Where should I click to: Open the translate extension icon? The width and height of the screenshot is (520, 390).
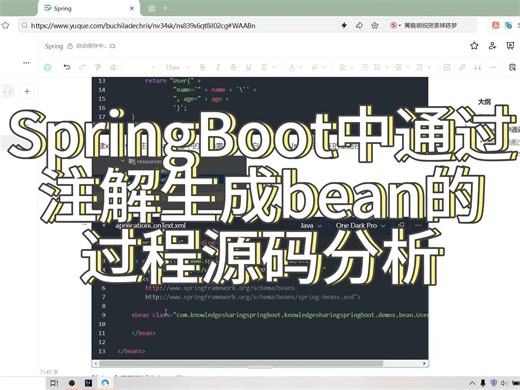pyautogui.click(x=508, y=25)
